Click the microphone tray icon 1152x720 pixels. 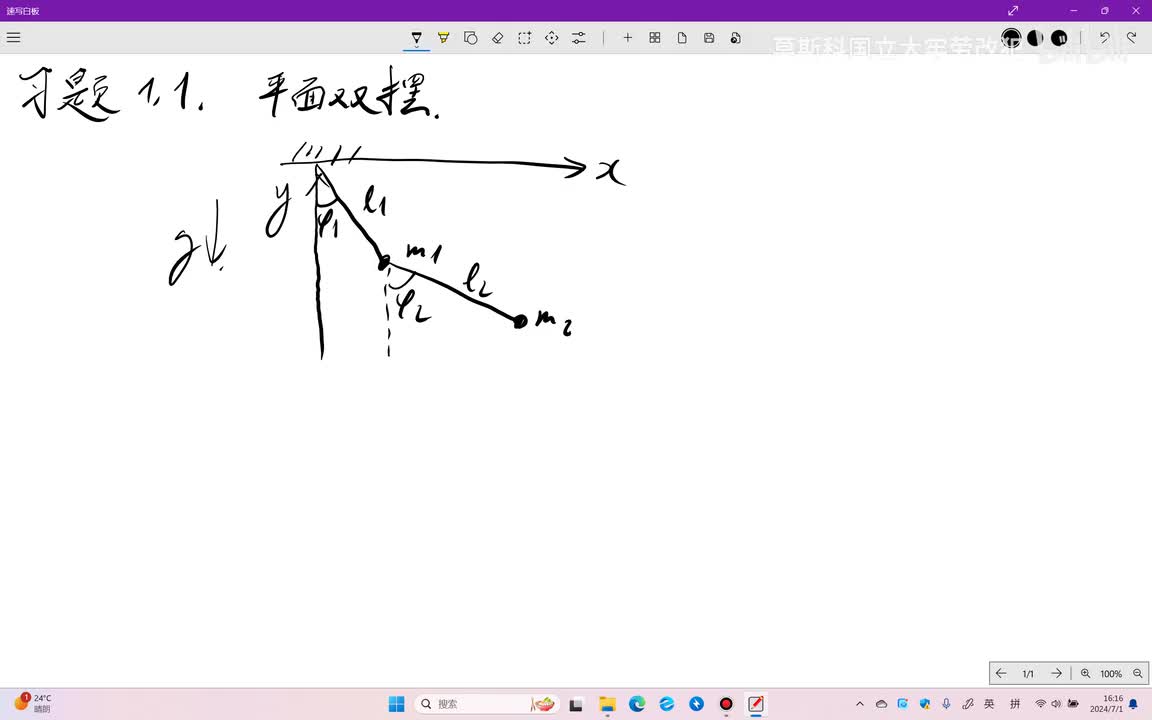pyautogui.click(x=946, y=704)
